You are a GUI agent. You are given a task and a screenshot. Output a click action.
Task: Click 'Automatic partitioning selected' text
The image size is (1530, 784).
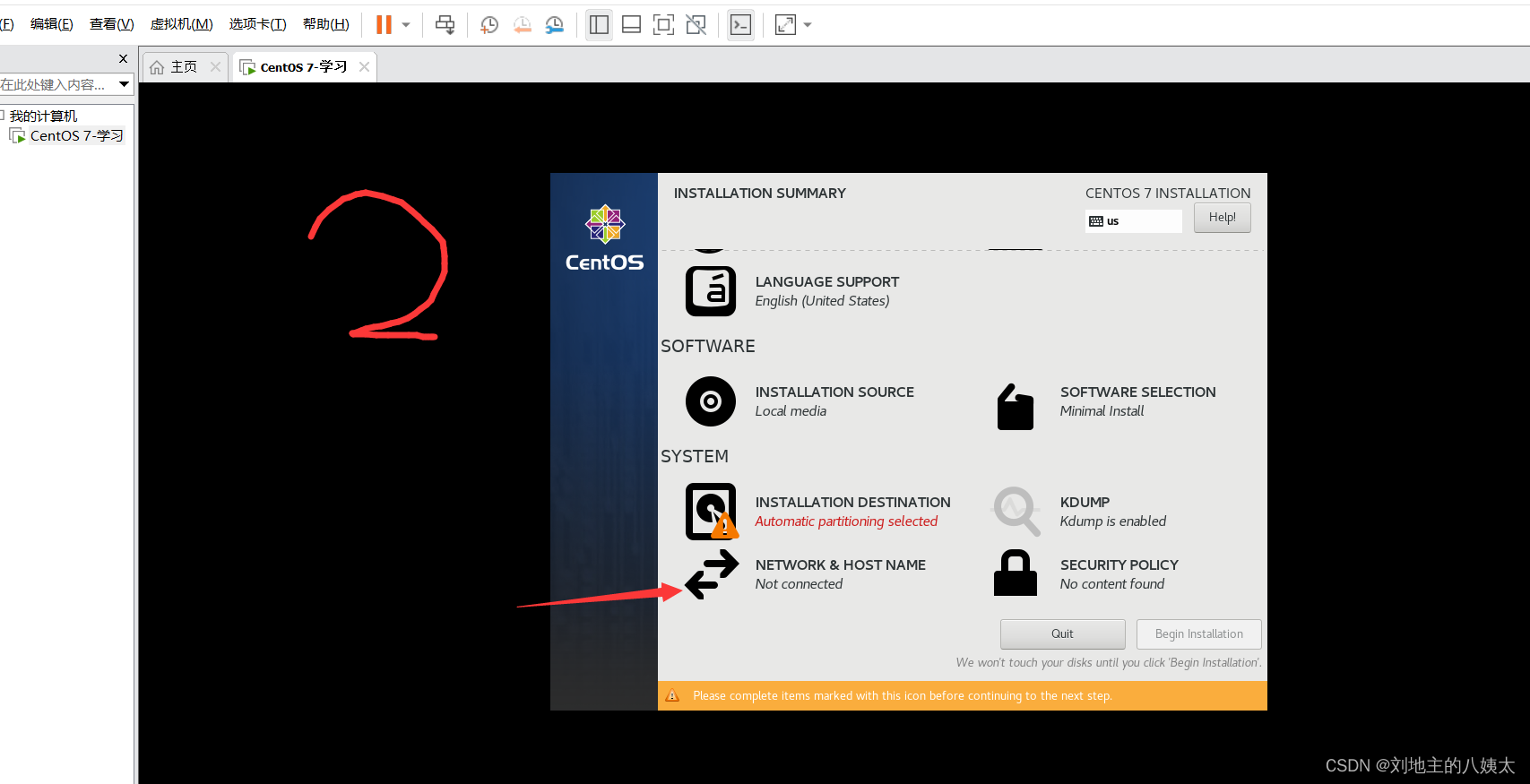(x=845, y=521)
